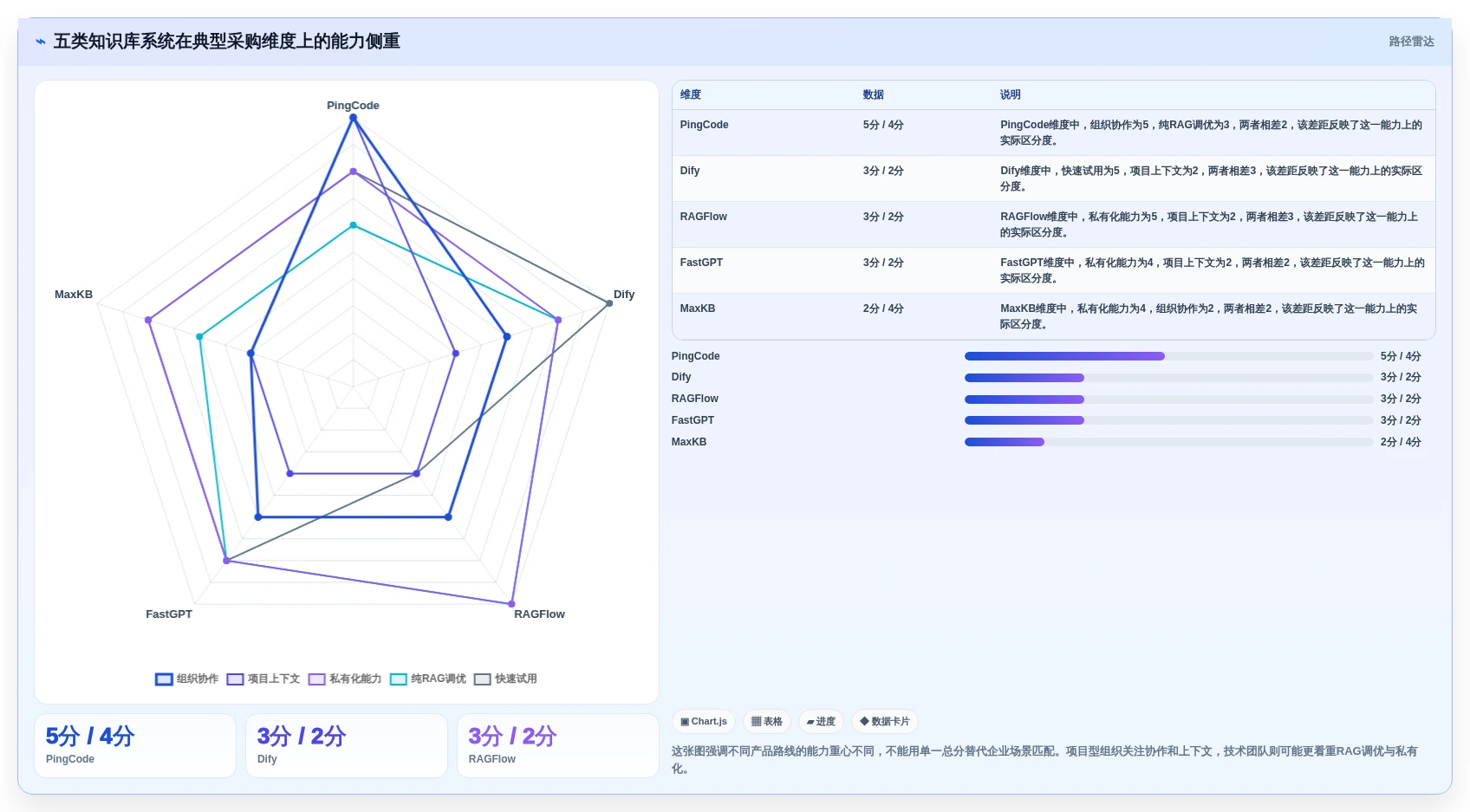Click the RAGFlow row description text
The image size is (1470, 812).
pyautogui.click(x=1209, y=224)
